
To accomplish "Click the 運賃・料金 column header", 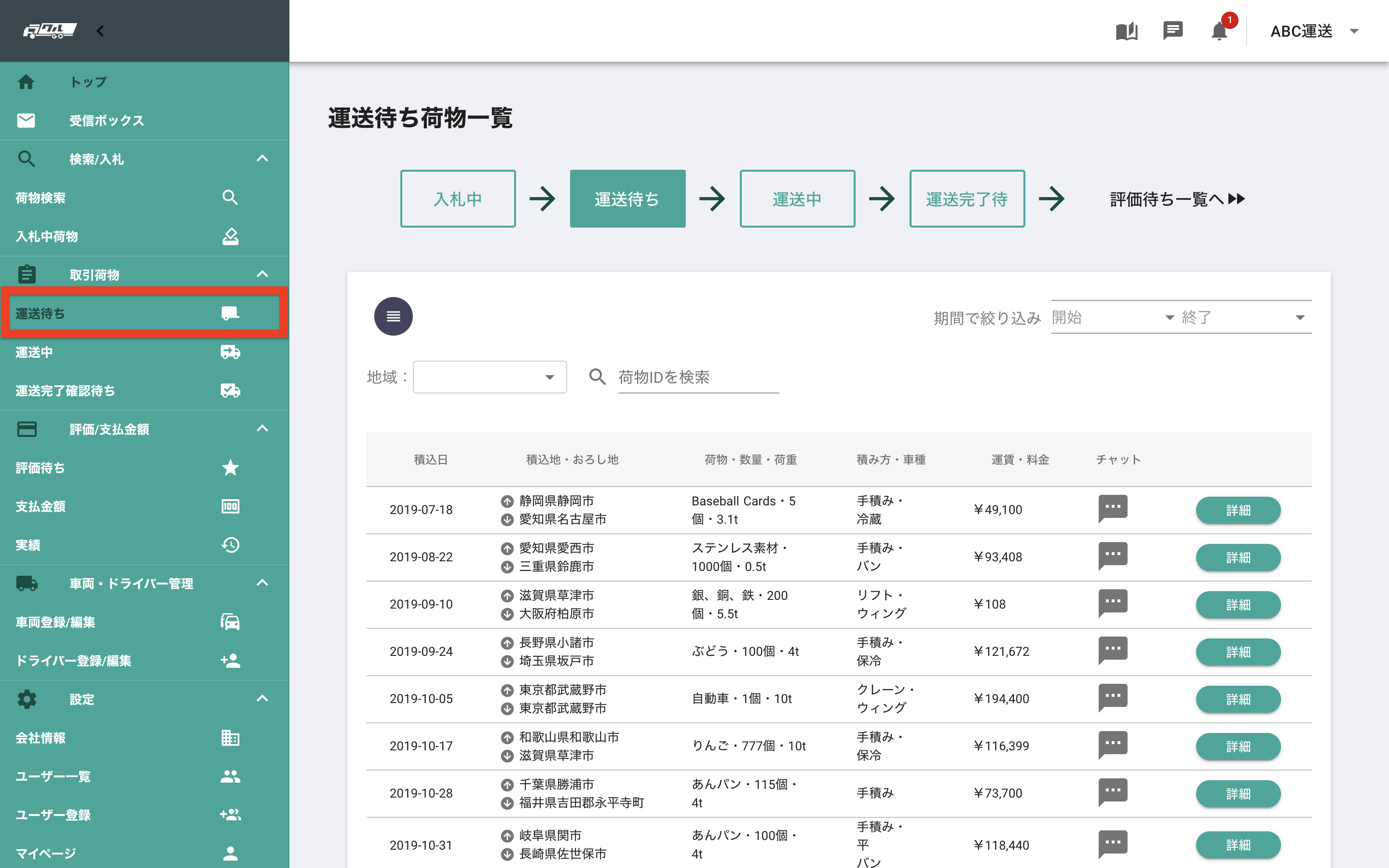I will click(x=1020, y=459).
